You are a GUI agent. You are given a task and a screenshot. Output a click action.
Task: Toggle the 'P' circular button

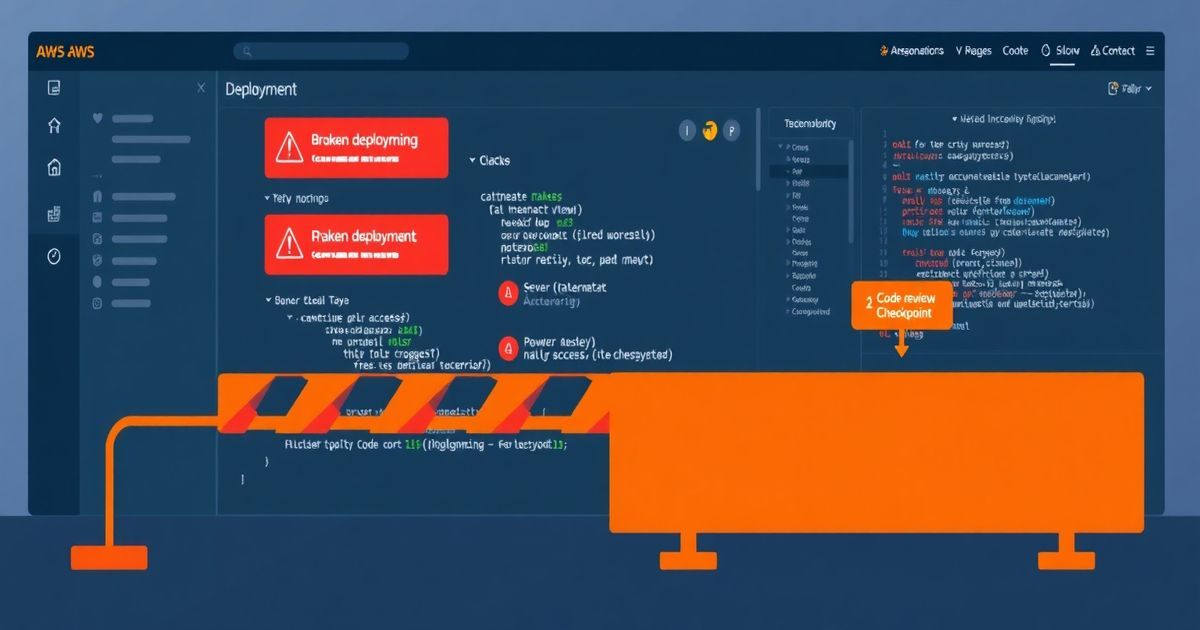pos(731,130)
